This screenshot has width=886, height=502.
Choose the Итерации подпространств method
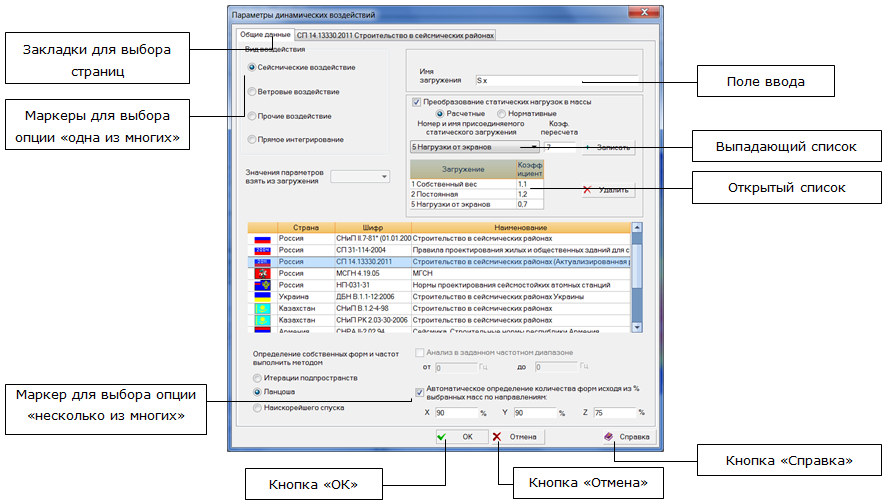click(x=258, y=378)
